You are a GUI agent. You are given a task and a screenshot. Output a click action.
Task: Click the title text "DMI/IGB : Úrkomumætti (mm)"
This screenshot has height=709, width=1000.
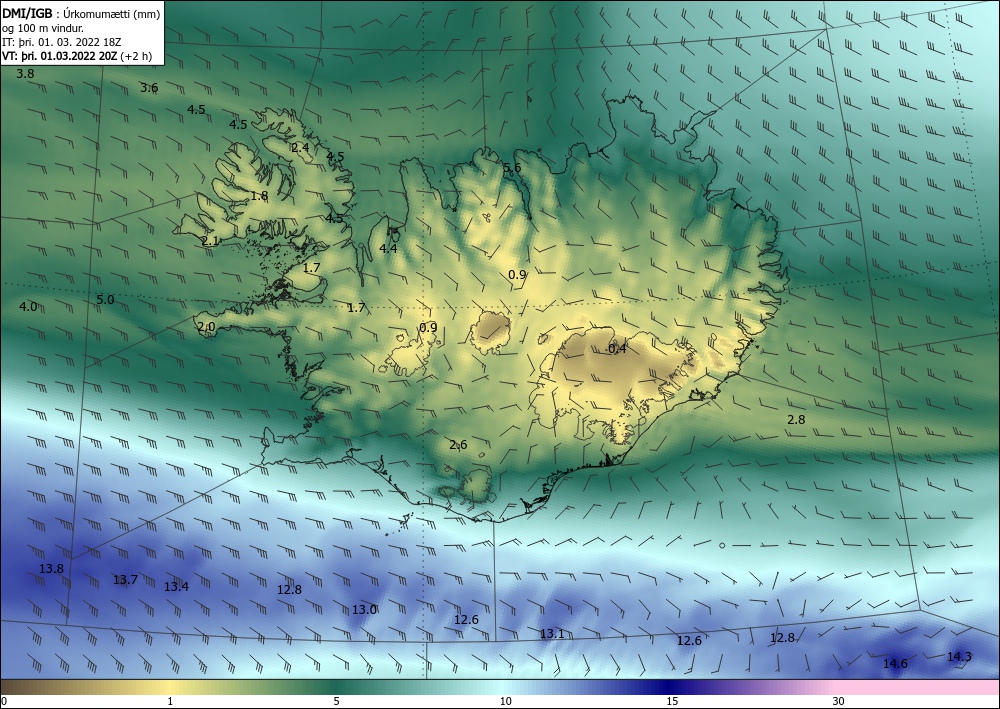coord(81,13)
